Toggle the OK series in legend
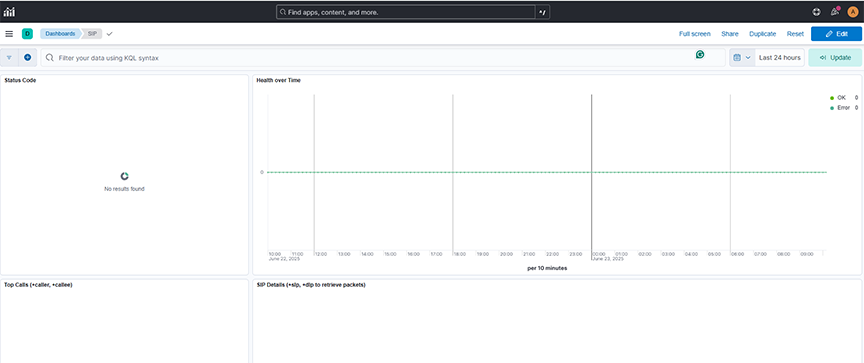864x363 pixels. pyautogui.click(x=840, y=97)
